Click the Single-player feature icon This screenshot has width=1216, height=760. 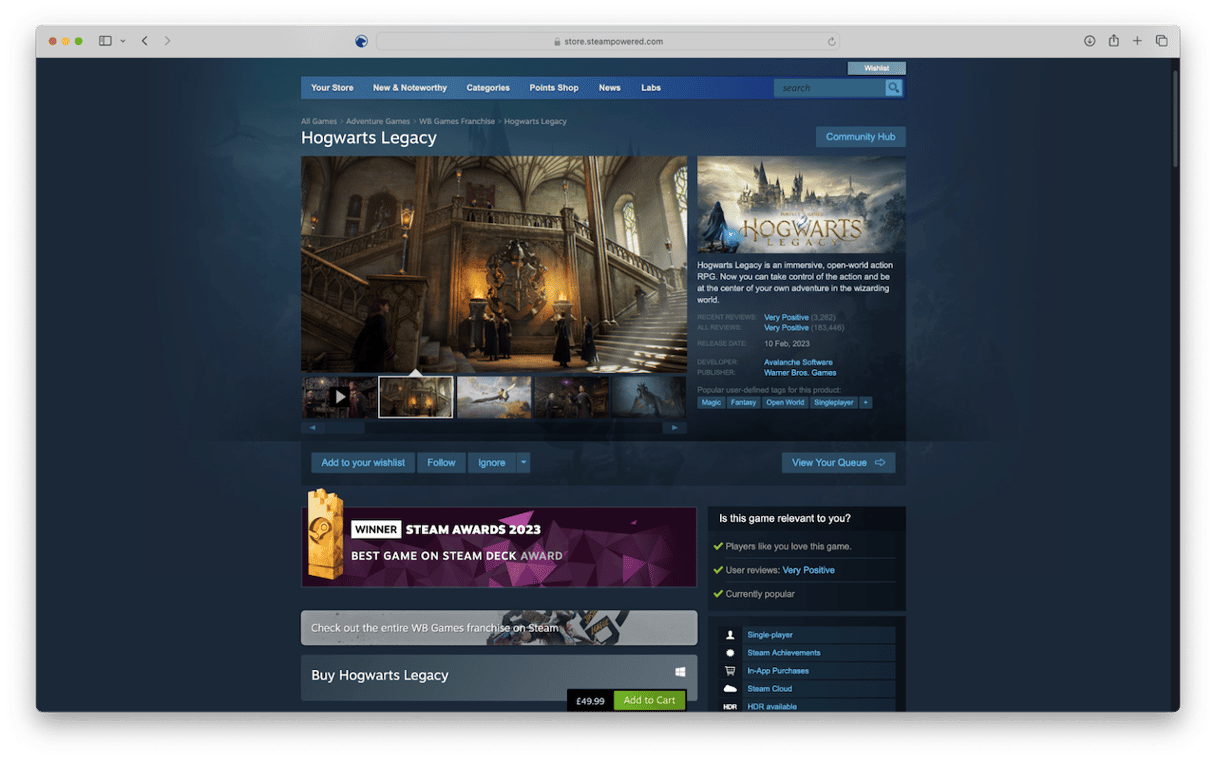click(x=730, y=635)
